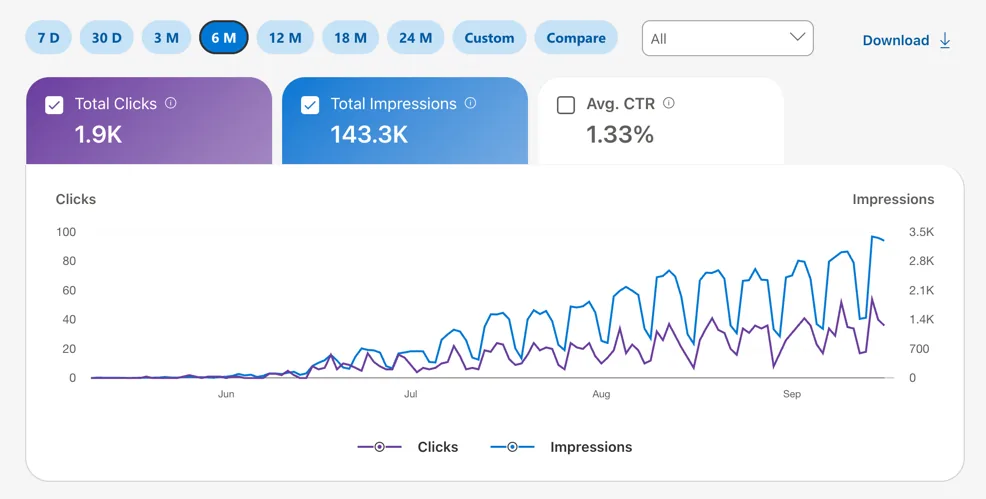Click the Download link text
The image size is (986, 499).
895,41
